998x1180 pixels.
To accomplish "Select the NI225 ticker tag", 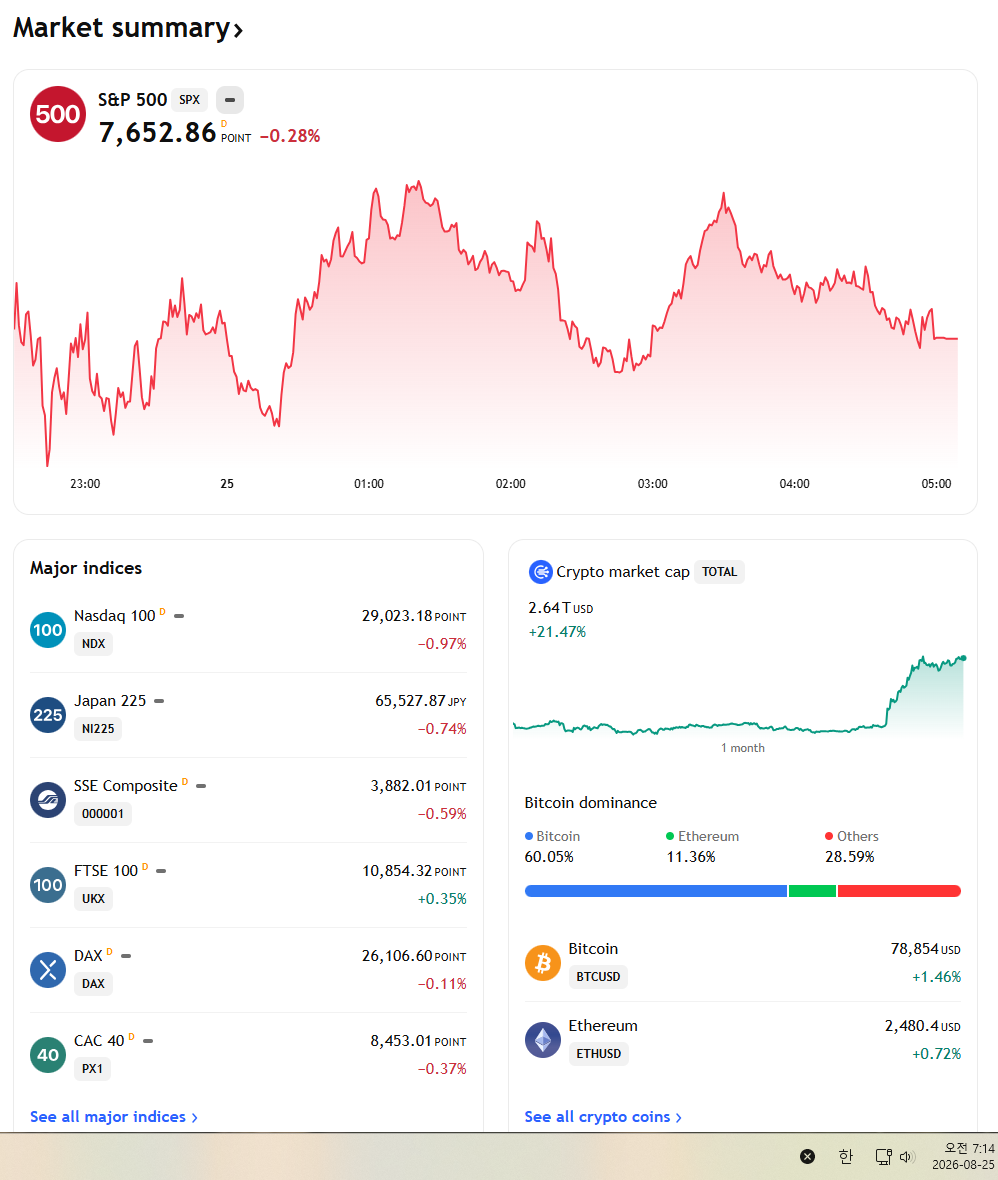I will tap(98, 729).
